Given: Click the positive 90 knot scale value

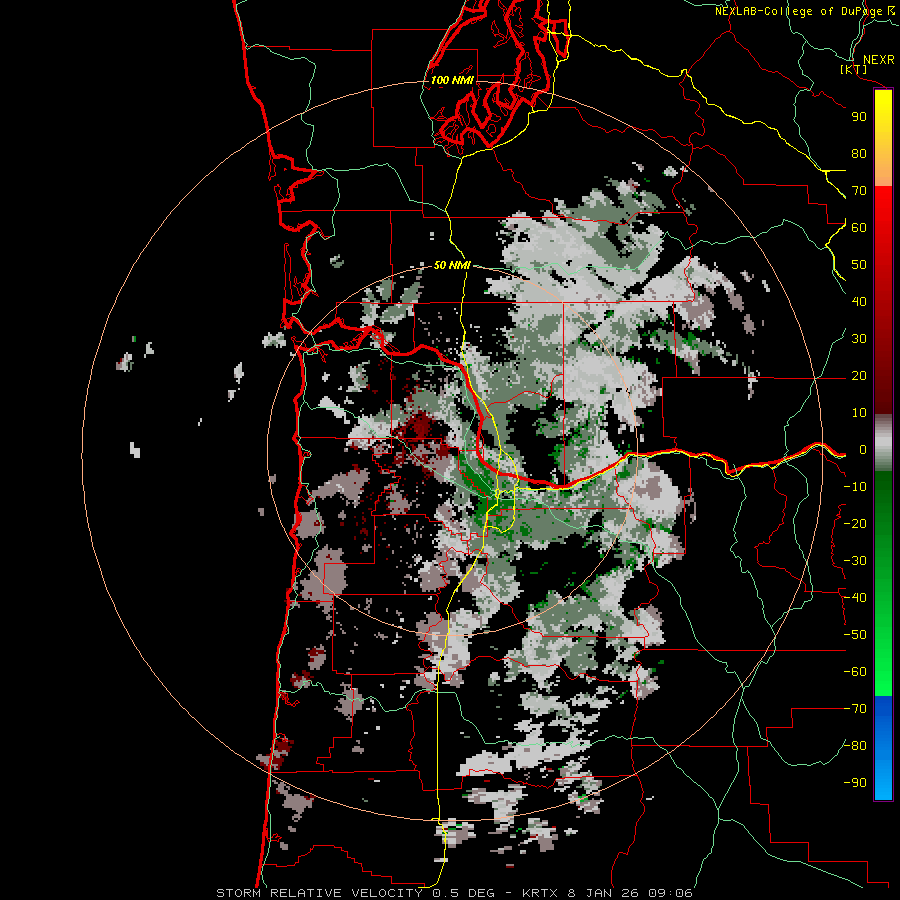Looking at the screenshot, I should 859,117.
